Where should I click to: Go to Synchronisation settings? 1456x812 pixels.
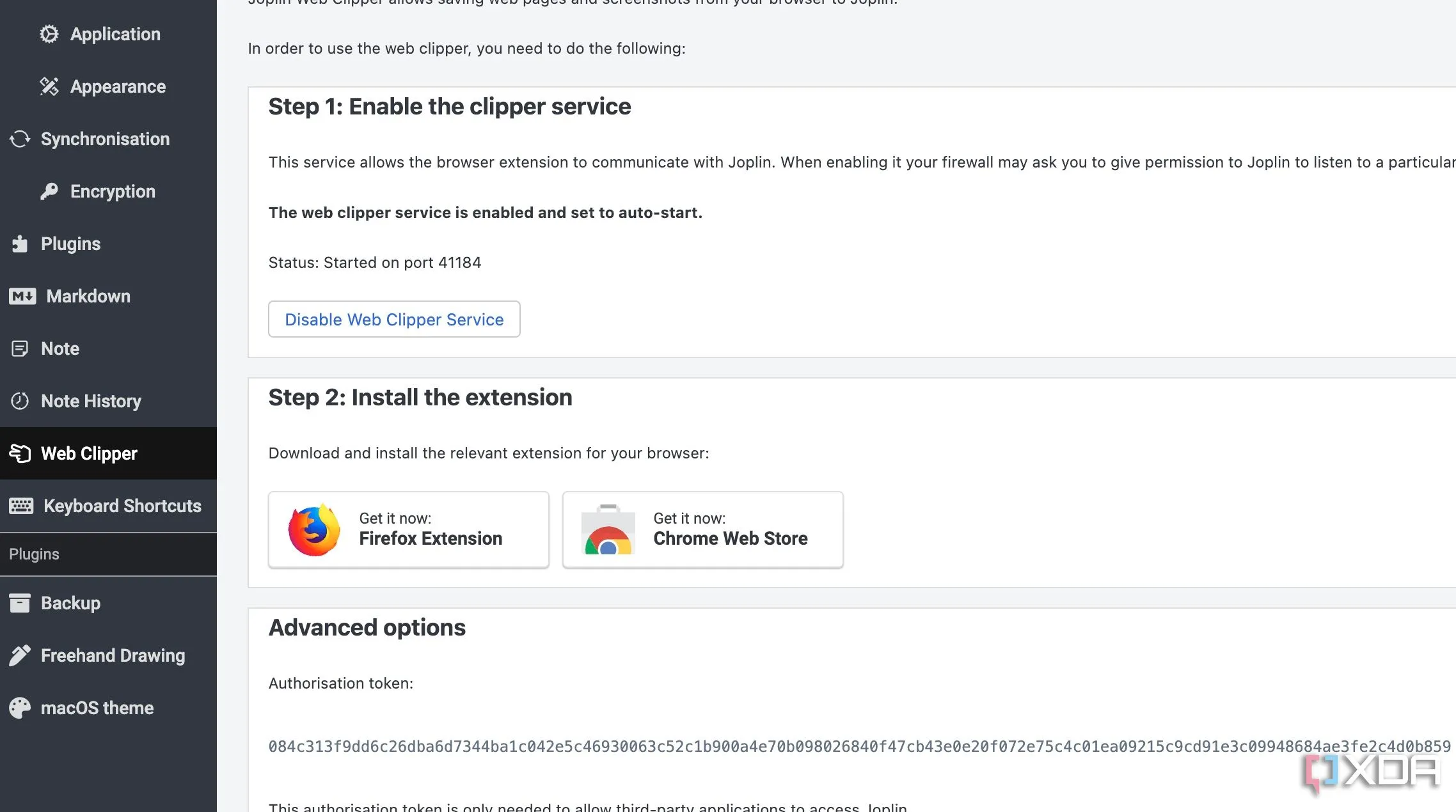(108, 139)
